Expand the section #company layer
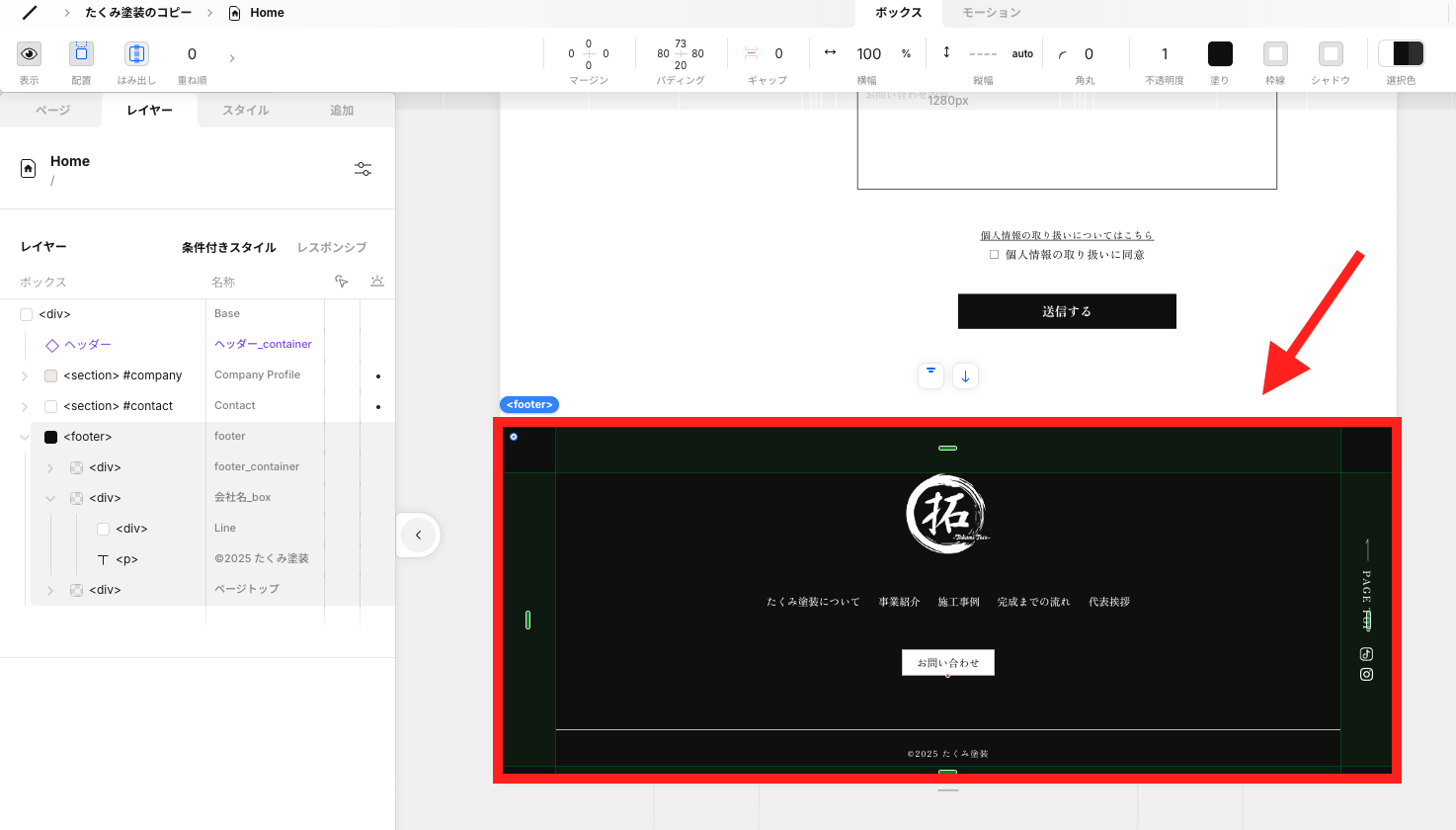 [25, 375]
